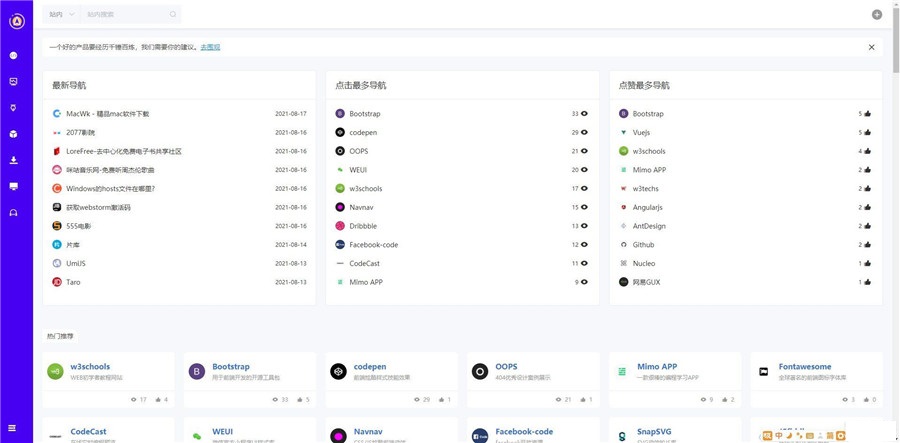Click thumbs-up icon next to Vuejs
Image resolution: width=900 pixels, height=443 pixels.
867,132
